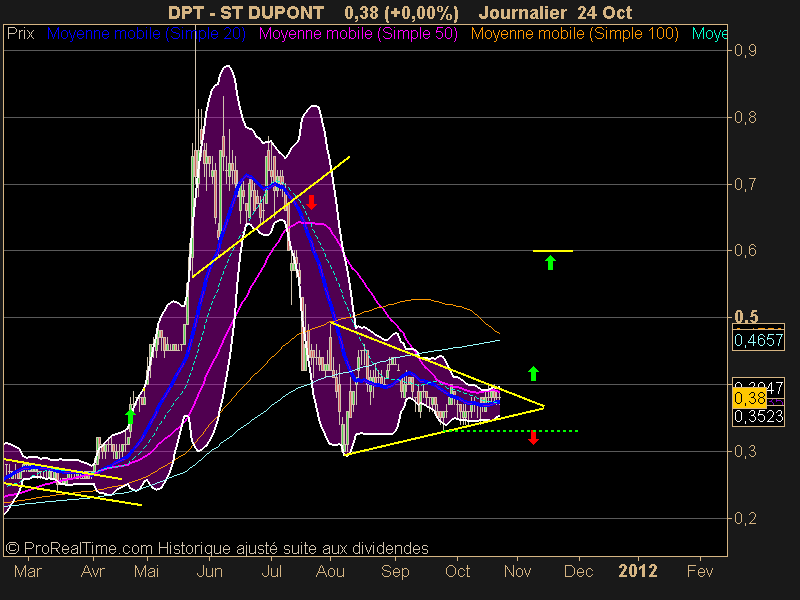
Task: Select the red arrow under the green dotted line
Action: [533, 438]
